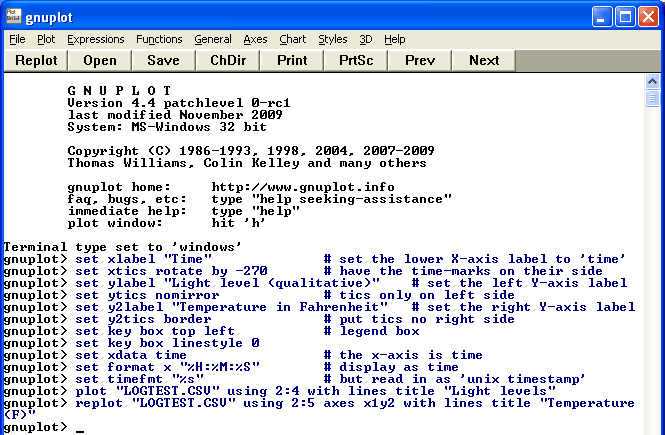Open the Styles menu

point(333,39)
